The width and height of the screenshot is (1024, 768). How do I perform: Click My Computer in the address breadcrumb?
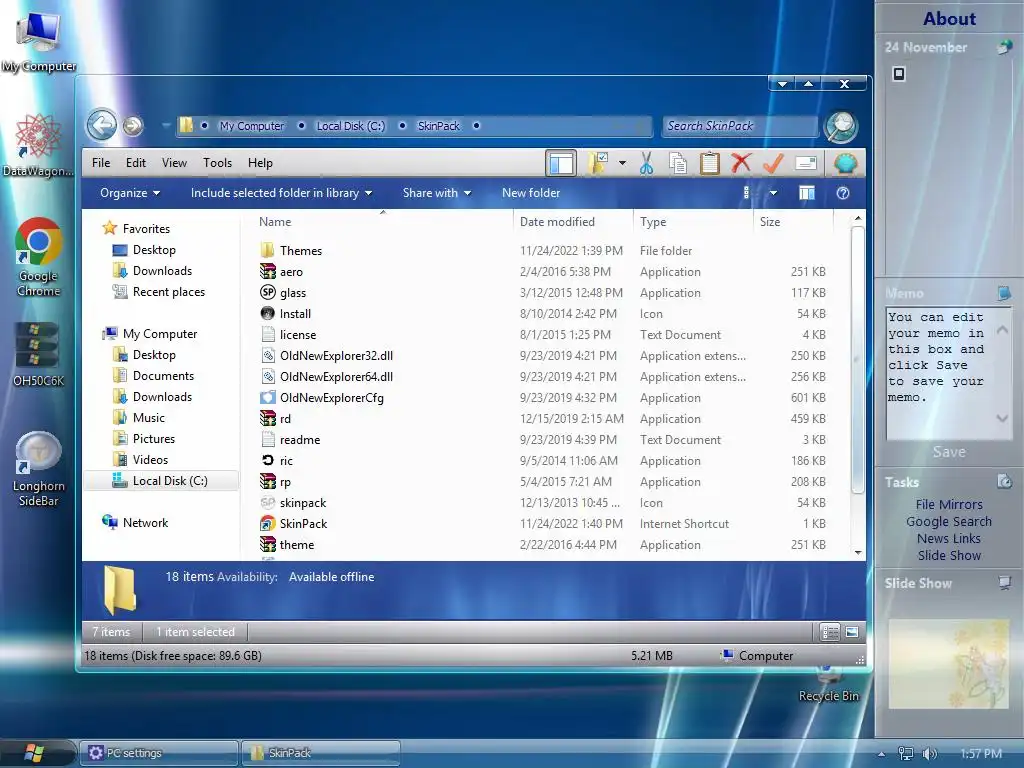(x=251, y=126)
